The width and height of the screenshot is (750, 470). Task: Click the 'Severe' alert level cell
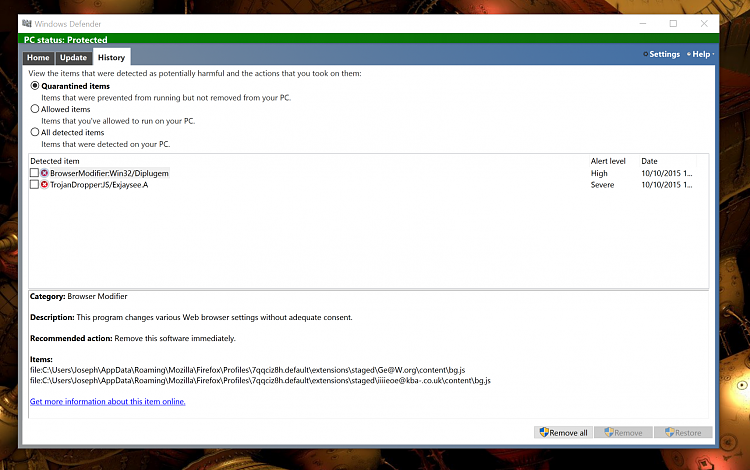602,185
